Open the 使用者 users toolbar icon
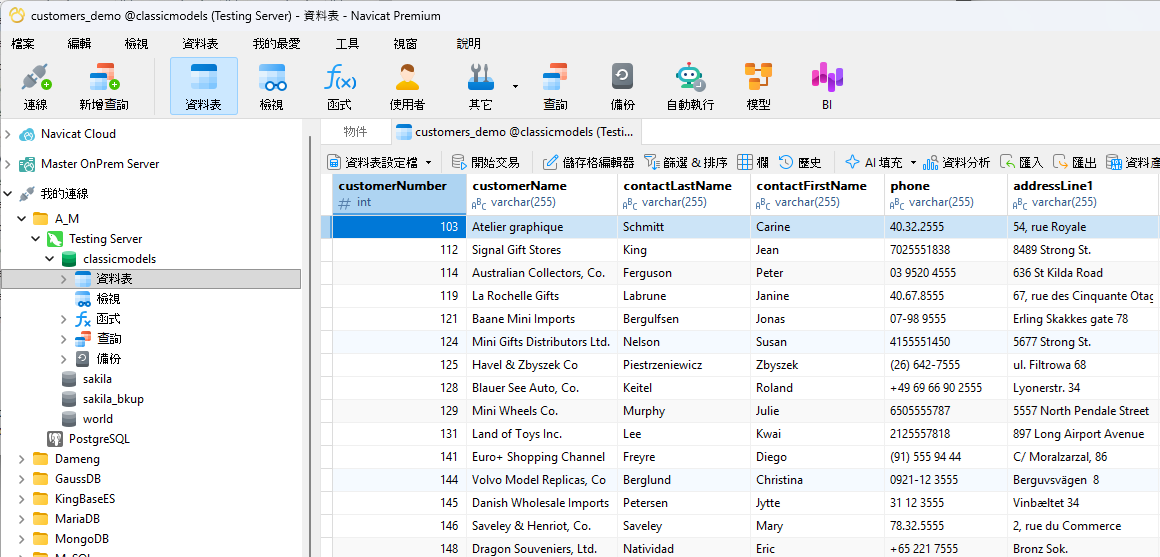The image size is (1160, 557). tap(407, 86)
